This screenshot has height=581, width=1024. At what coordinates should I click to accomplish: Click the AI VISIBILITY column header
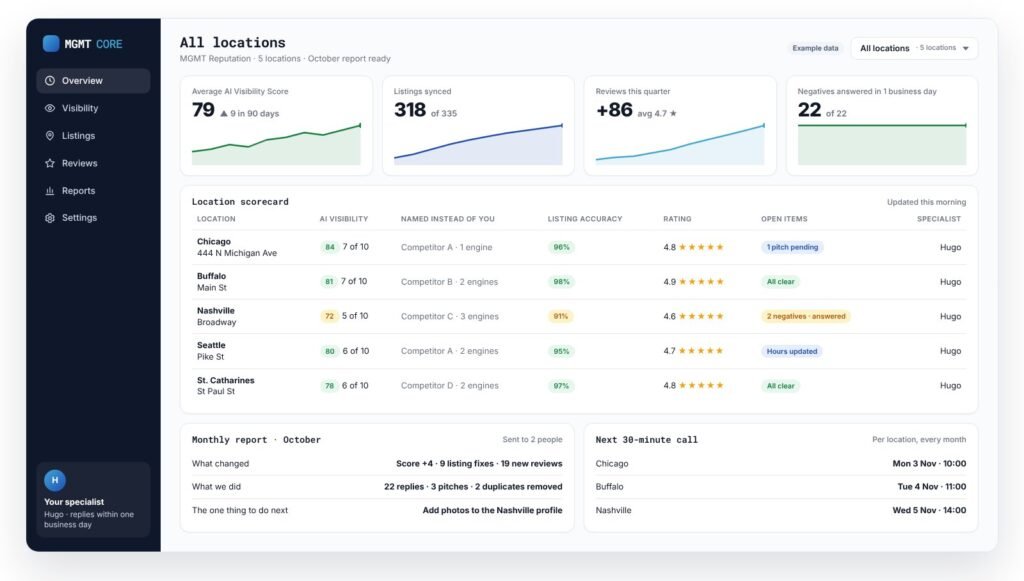coord(344,219)
